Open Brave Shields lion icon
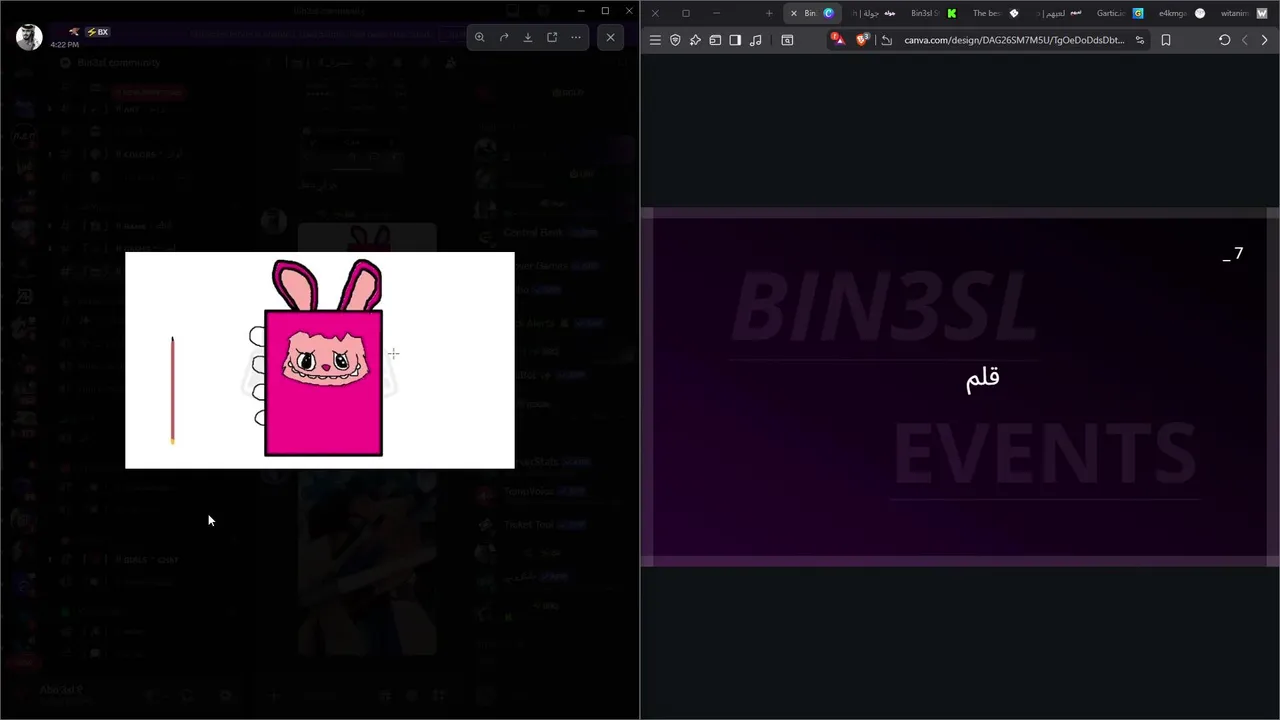 (863, 40)
